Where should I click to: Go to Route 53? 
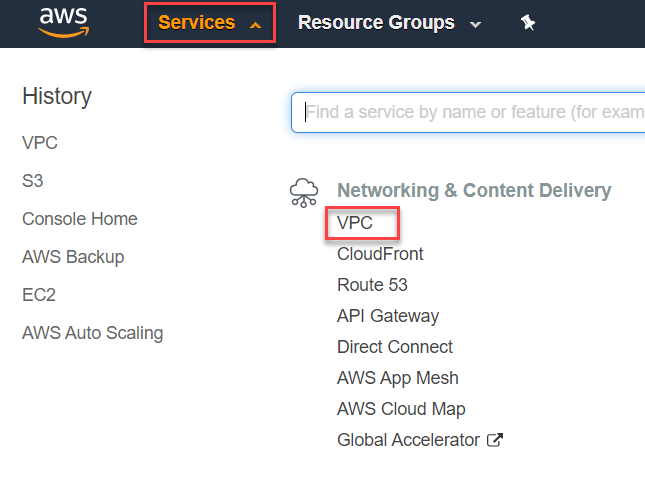(x=372, y=285)
